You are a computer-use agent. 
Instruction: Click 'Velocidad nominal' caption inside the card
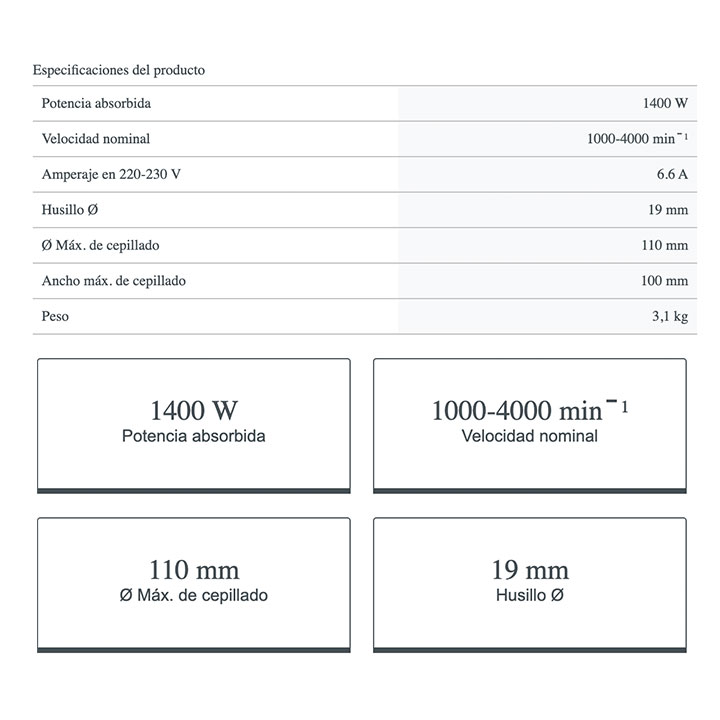coord(530,436)
